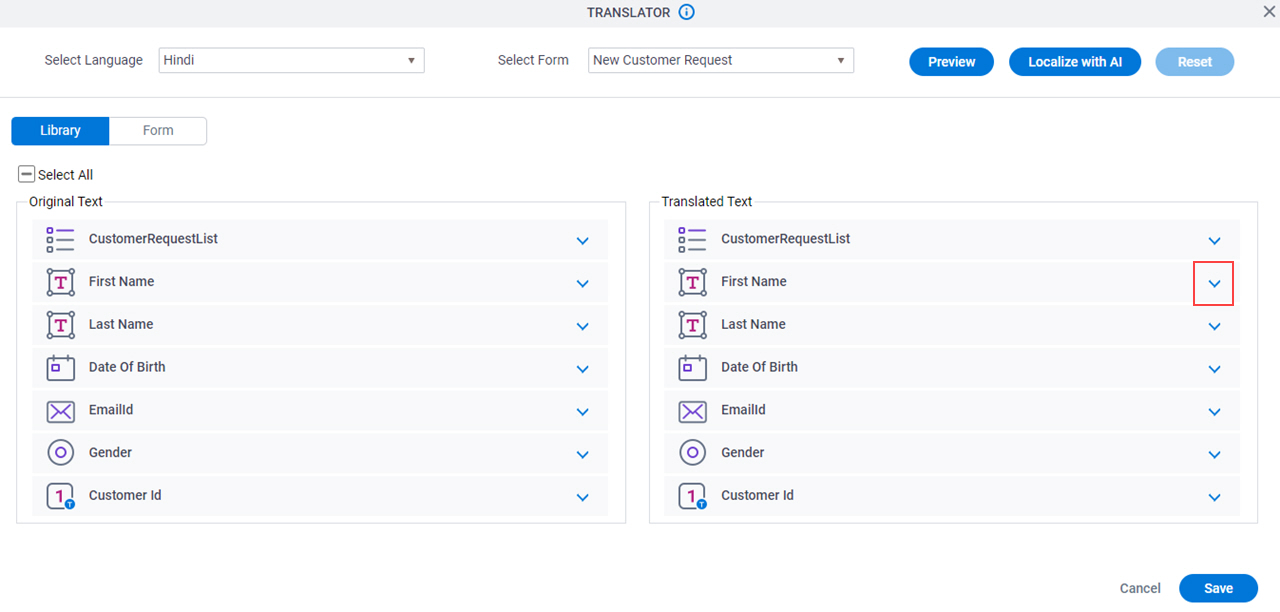Click Gender radio icon in Original Text
Screen dimensions: 1280x612
coord(61,453)
